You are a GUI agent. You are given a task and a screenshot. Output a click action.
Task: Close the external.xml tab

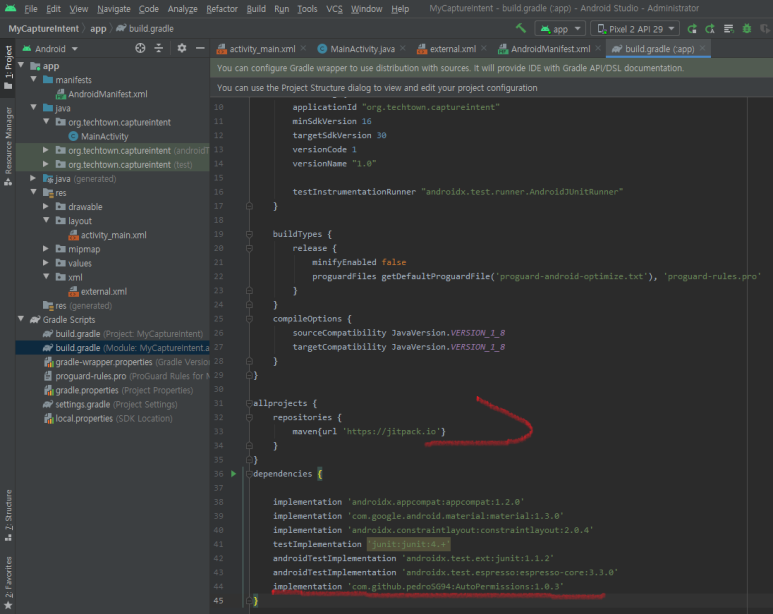pos(484,48)
